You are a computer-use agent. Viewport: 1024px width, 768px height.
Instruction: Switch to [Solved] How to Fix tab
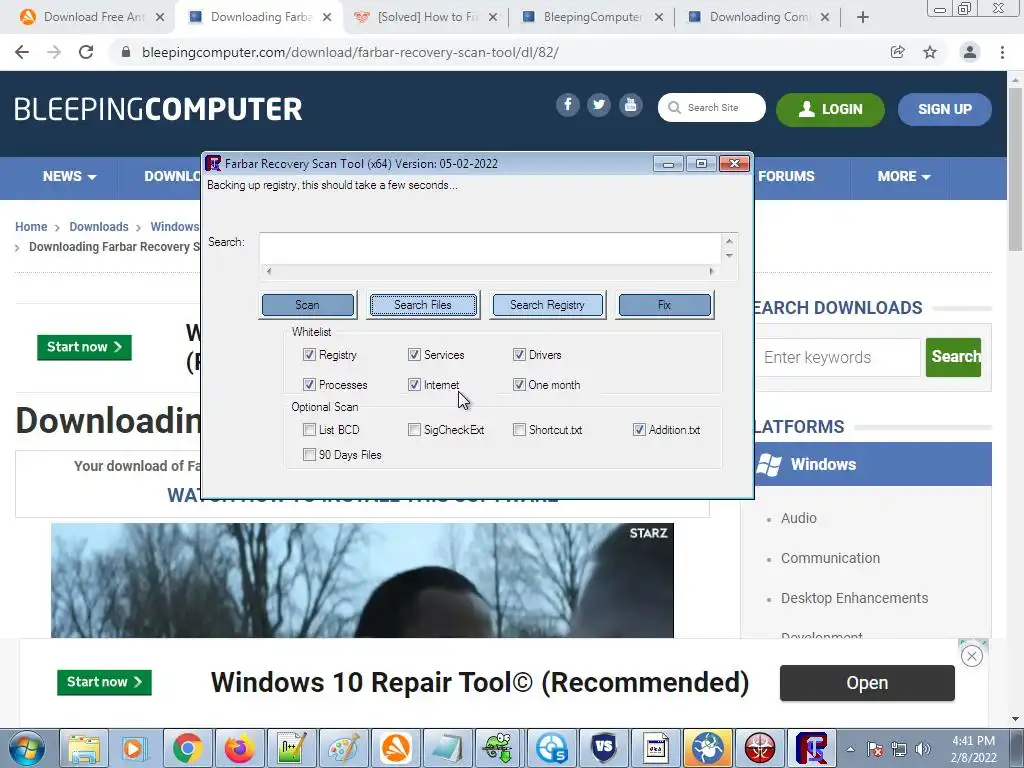click(426, 17)
